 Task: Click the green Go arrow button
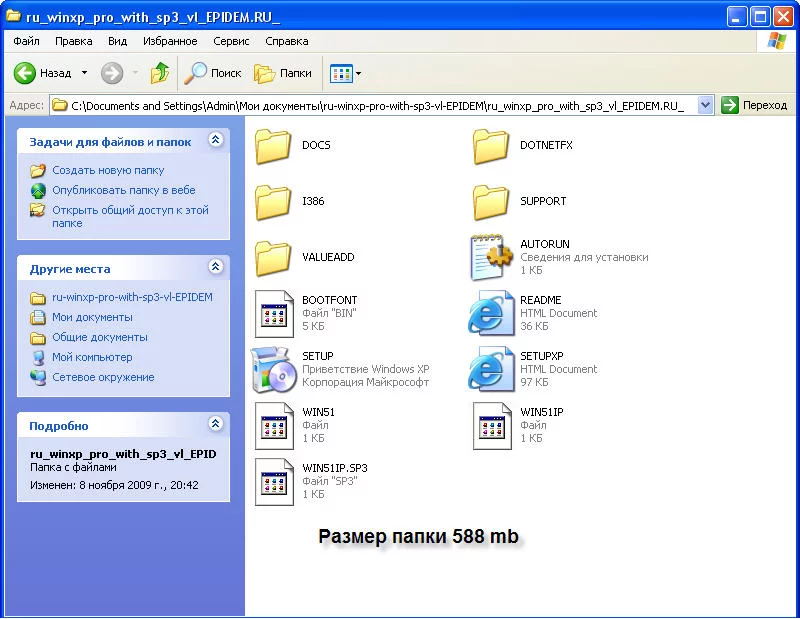(730, 106)
